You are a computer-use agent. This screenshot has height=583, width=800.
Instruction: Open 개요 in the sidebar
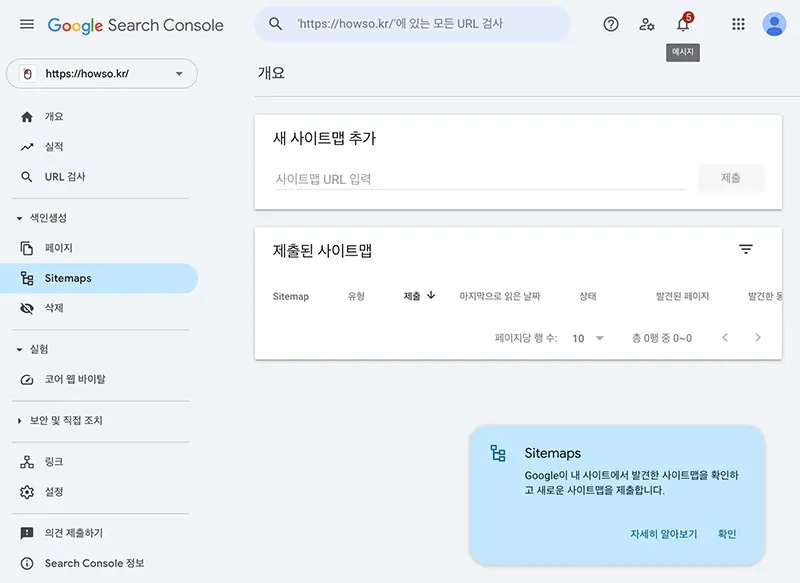[99, 117]
